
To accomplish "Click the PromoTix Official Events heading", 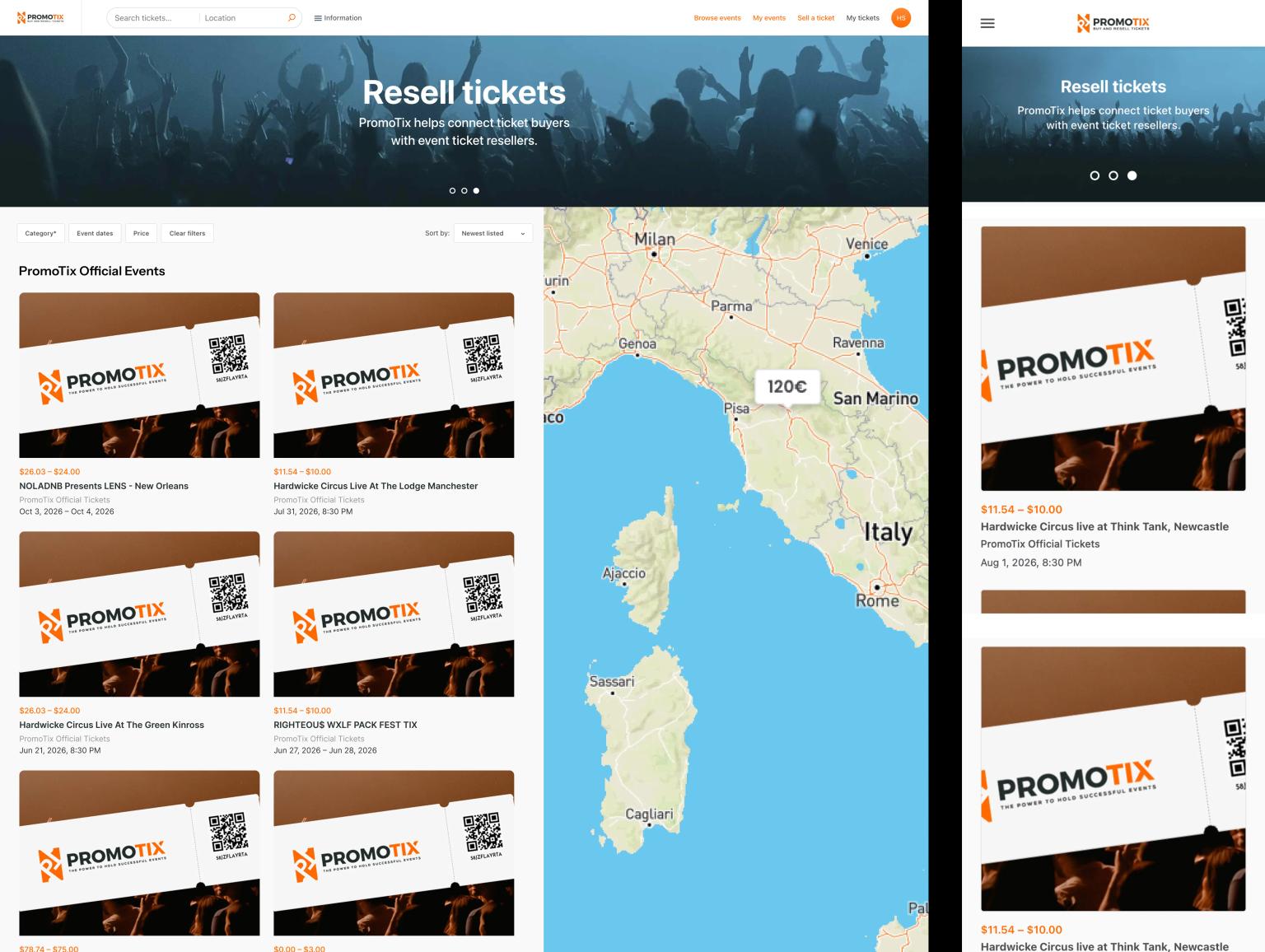I will pyautogui.click(x=91, y=271).
